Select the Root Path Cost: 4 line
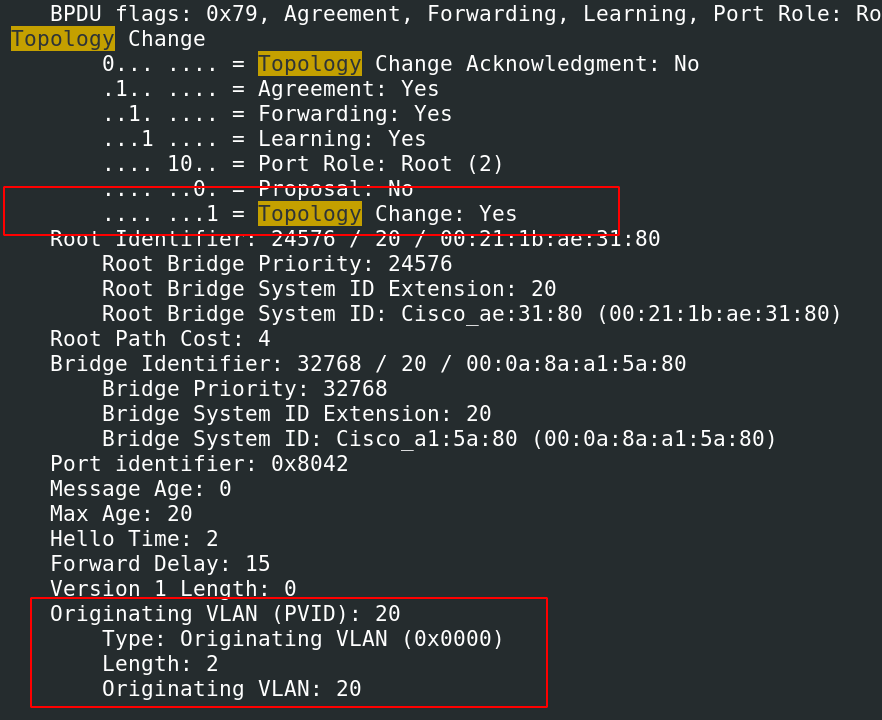Image resolution: width=882 pixels, height=720 pixels. (x=160, y=339)
